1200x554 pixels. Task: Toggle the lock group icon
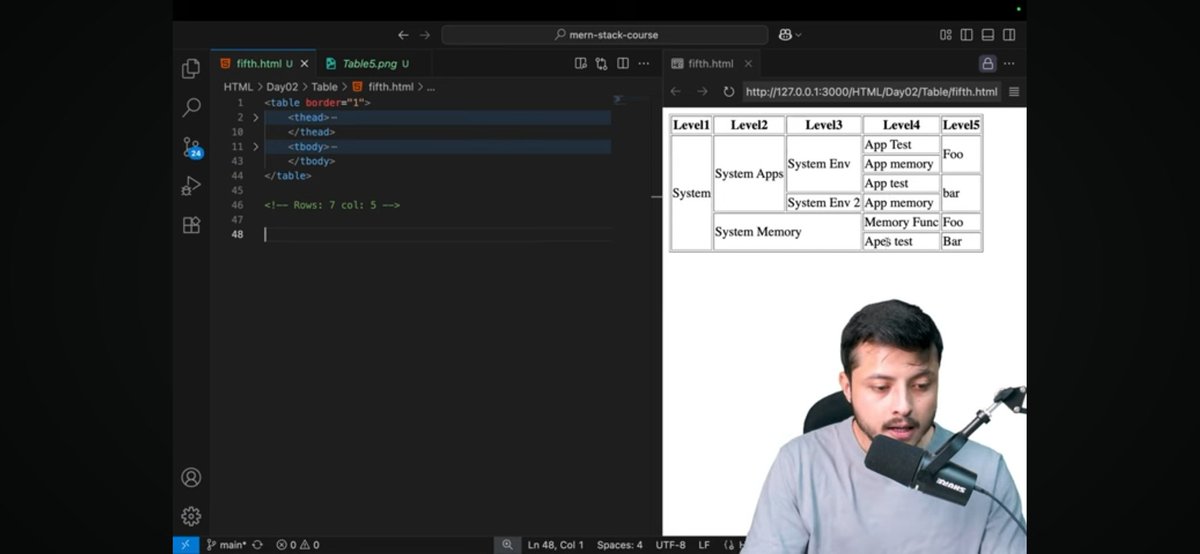pyautogui.click(x=987, y=63)
